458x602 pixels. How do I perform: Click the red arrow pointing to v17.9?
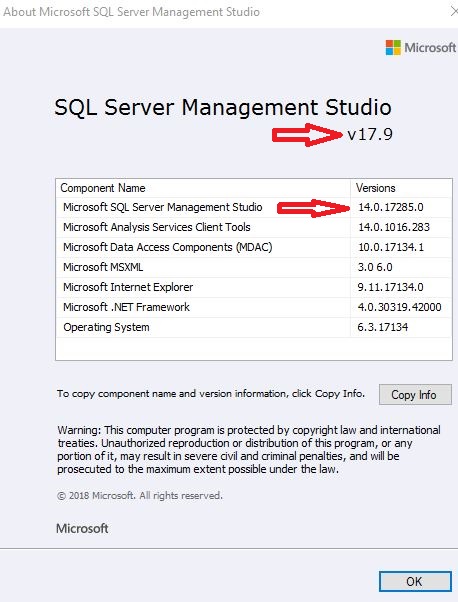coord(307,135)
